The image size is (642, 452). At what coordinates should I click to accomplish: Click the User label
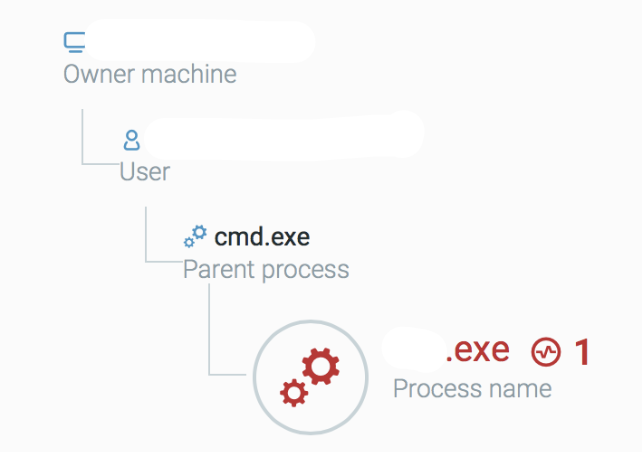click(x=145, y=172)
